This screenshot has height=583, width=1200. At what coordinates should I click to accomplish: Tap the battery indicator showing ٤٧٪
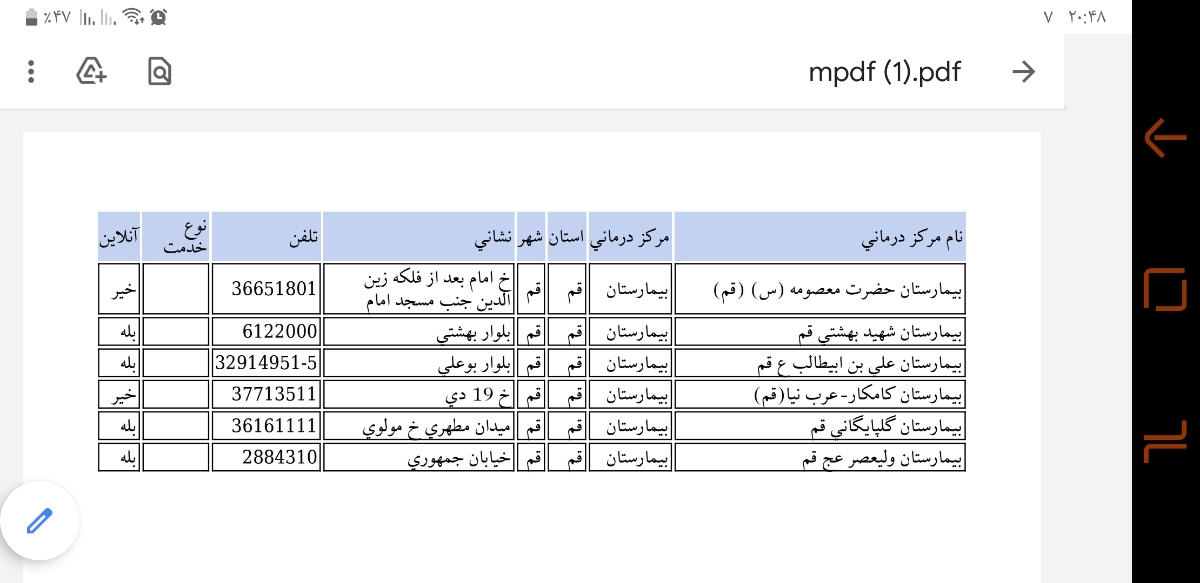click(44, 16)
